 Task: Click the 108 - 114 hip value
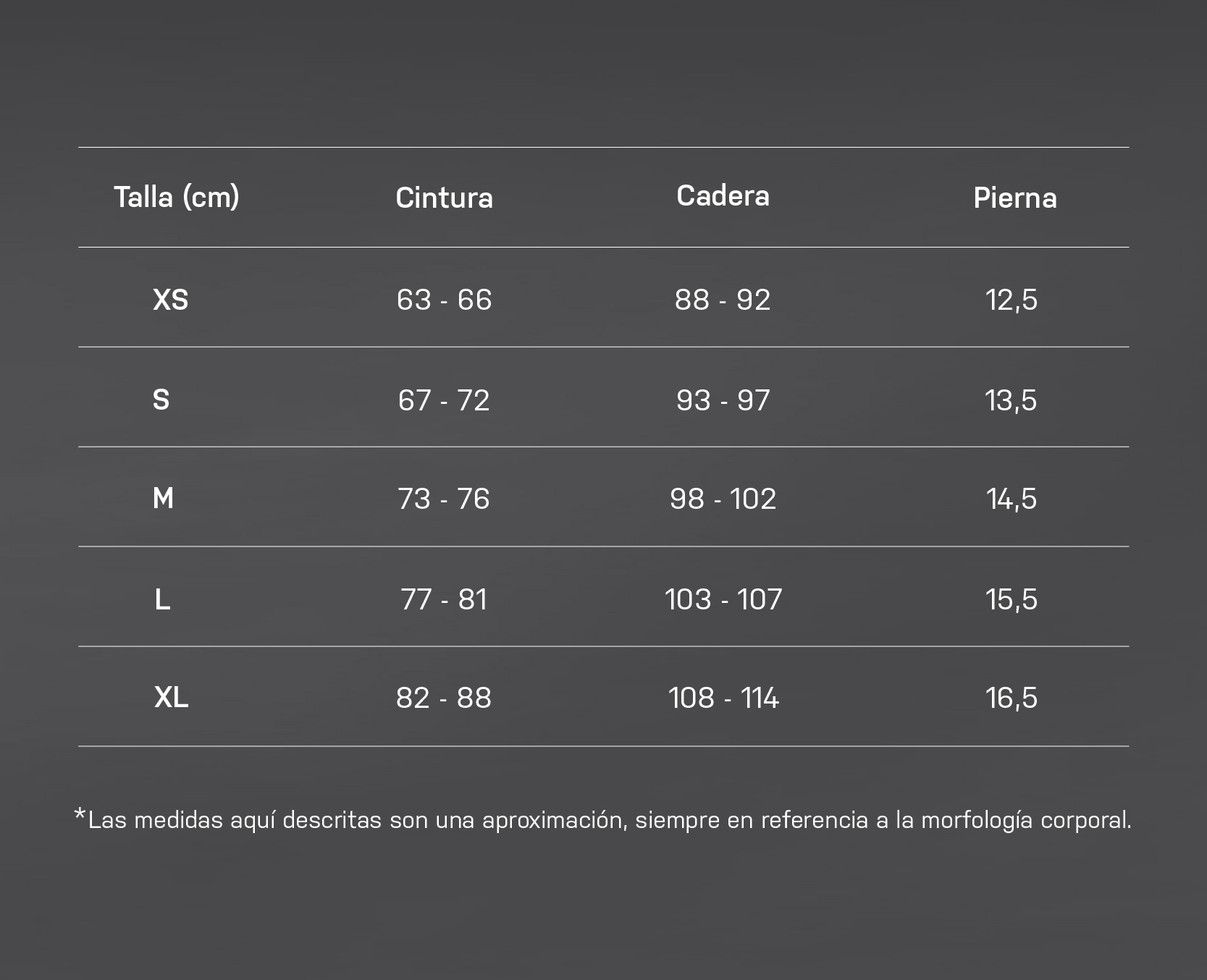click(x=723, y=697)
